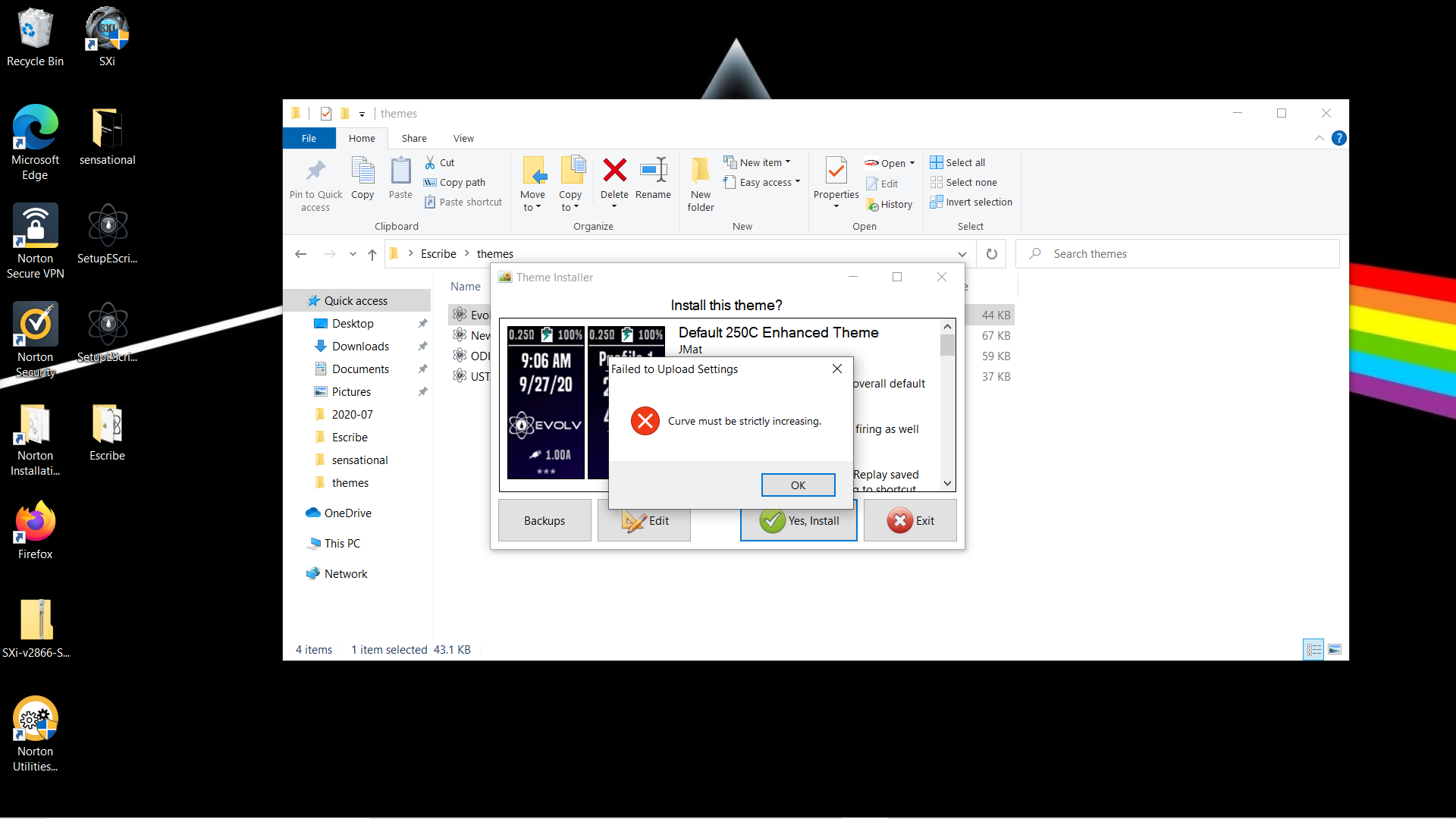The width and height of the screenshot is (1456, 819).
Task: Click the Rename icon in ribbon
Action: (653, 171)
